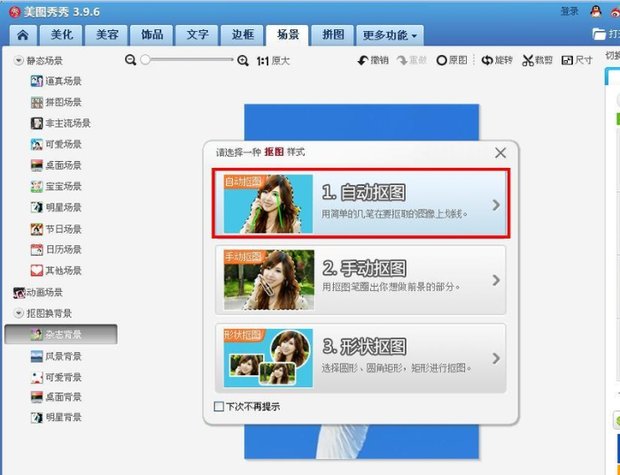Click the zoom out magnifier icon
Screen dimensions: 620x475
(x=130, y=60)
